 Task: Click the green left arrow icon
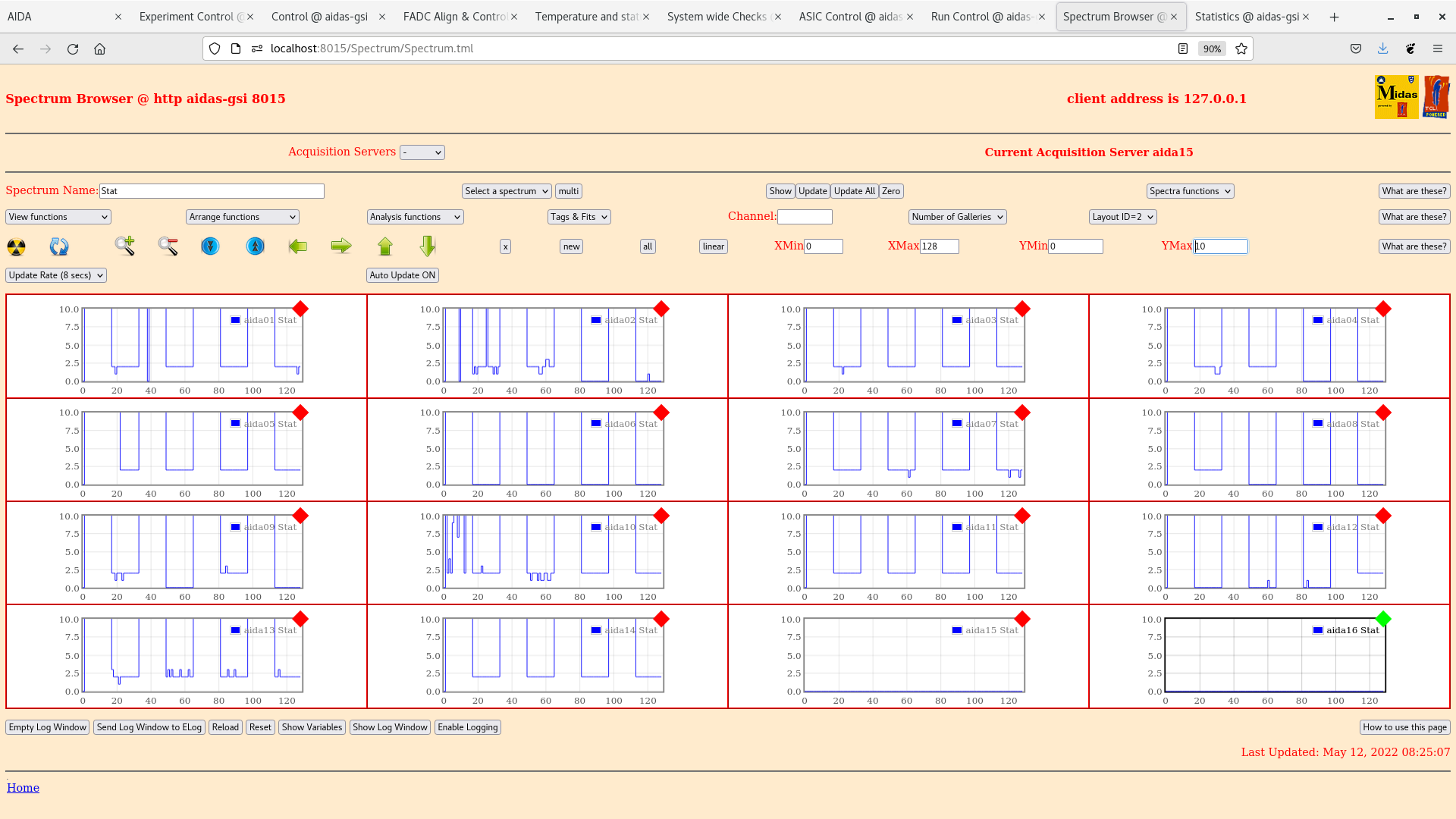point(298,246)
